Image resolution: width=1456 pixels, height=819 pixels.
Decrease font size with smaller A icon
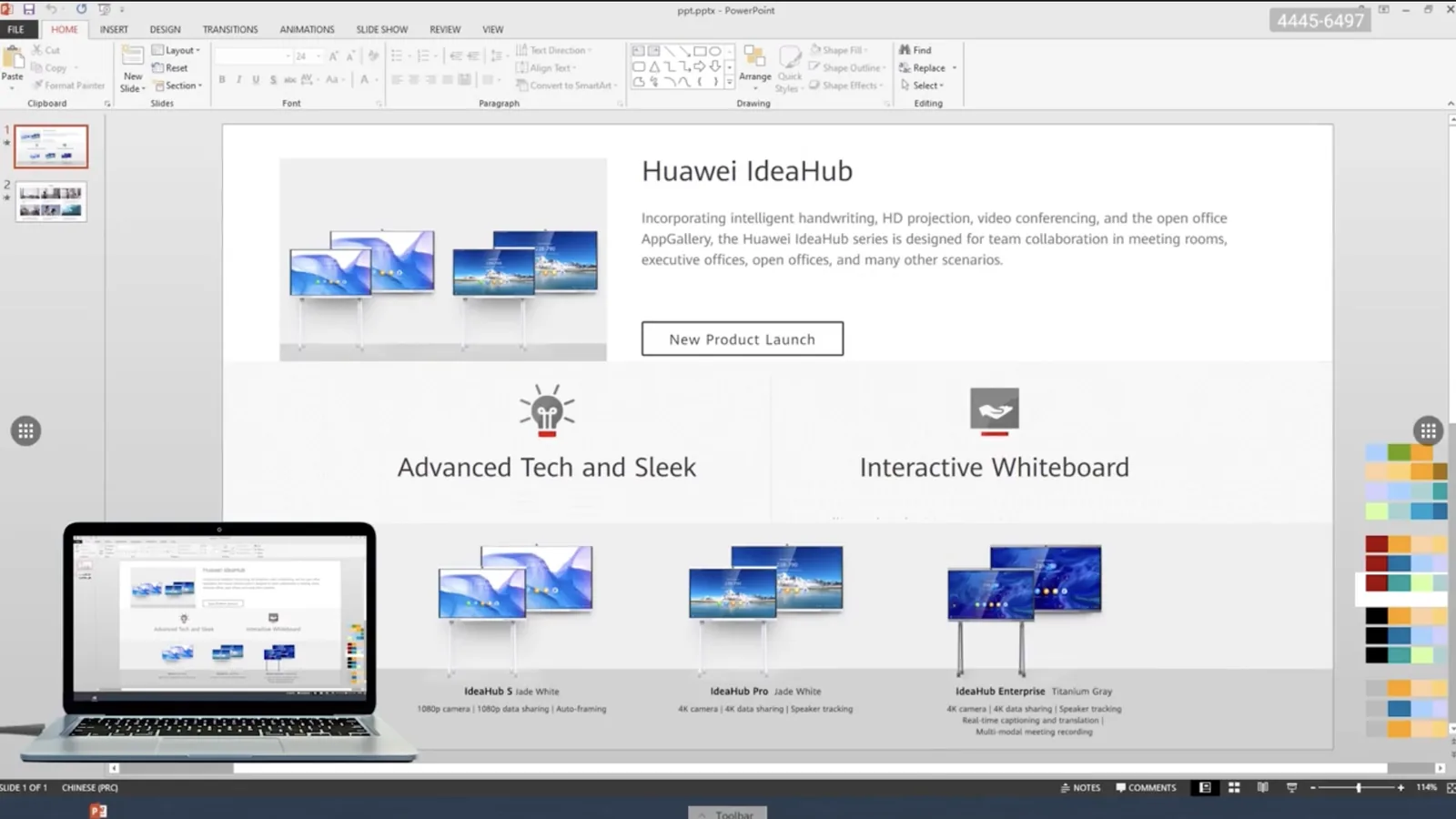point(350,56)
